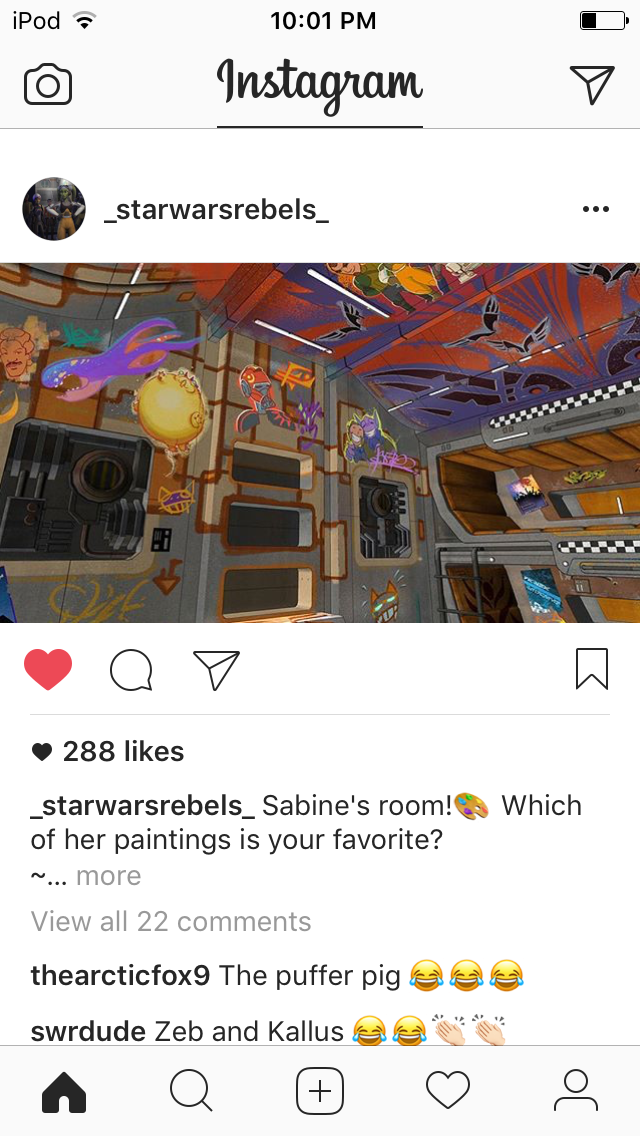Image resolution: width=640 pixels, height=1136 pixels.
Task: View all 22 comments
Action: coord(171,922)
